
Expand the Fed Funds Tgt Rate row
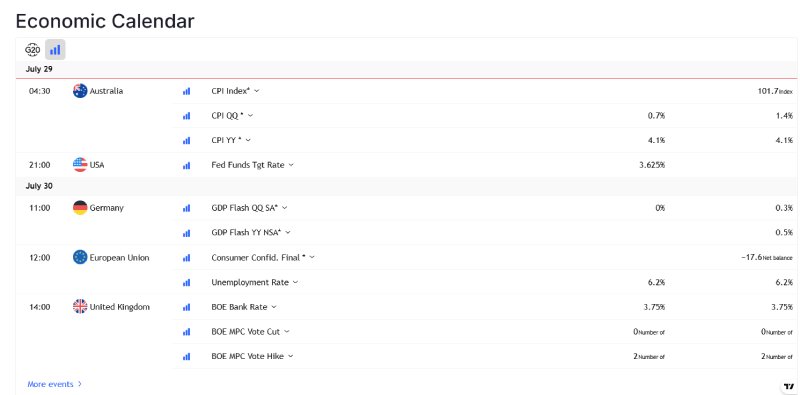pyautogui.click(x=291, y=165)
